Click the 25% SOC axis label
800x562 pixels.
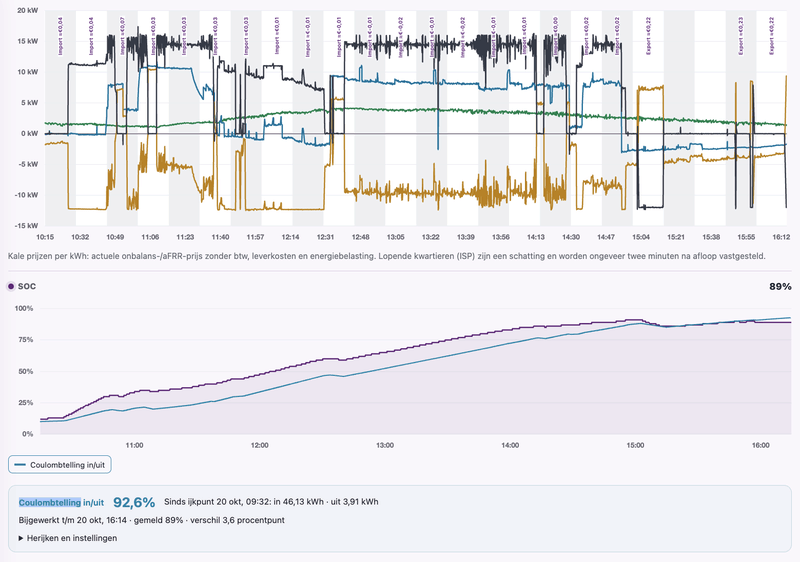coord(26,403)
